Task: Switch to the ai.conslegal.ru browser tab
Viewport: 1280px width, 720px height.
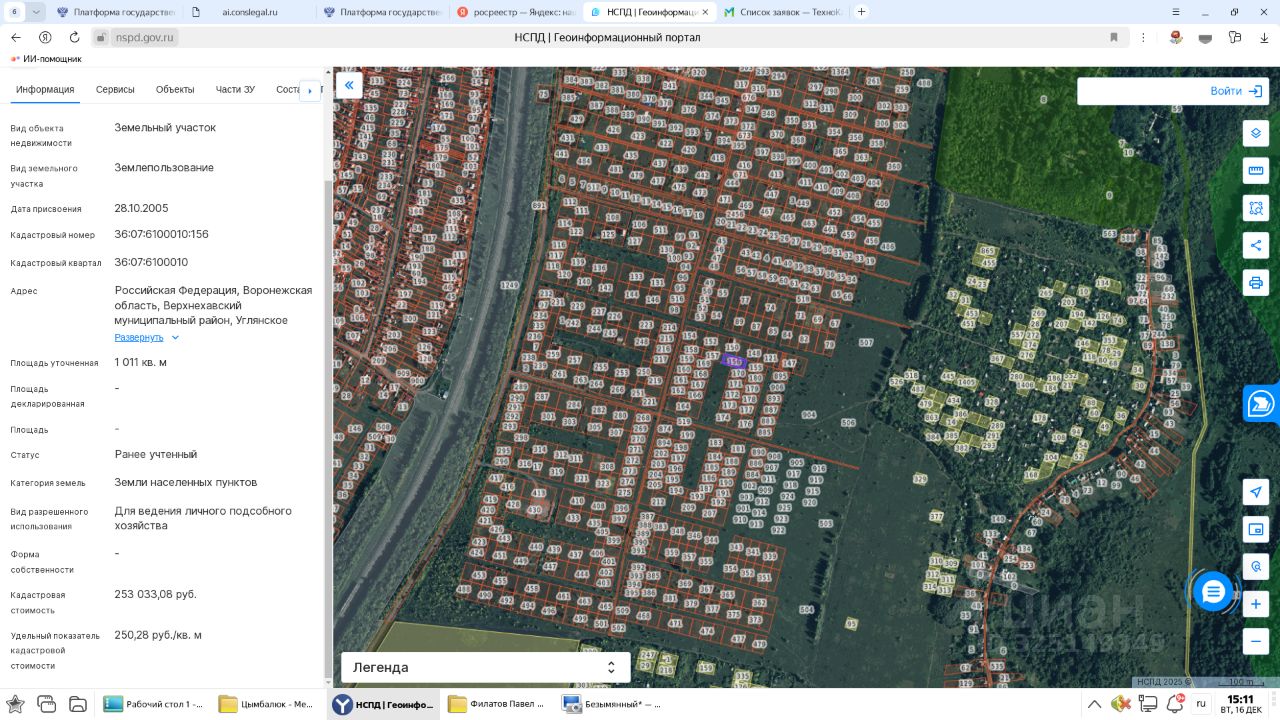Action: click(x=250, y=12)
